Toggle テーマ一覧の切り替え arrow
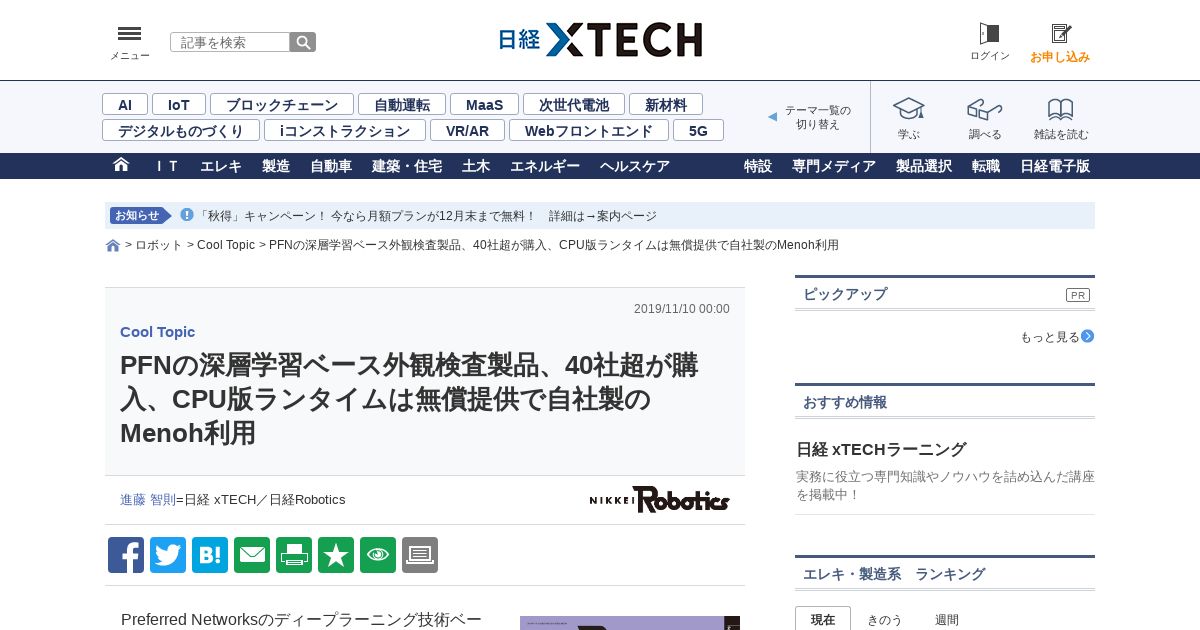Viewport: 1200px width, 630px height. 772,117
